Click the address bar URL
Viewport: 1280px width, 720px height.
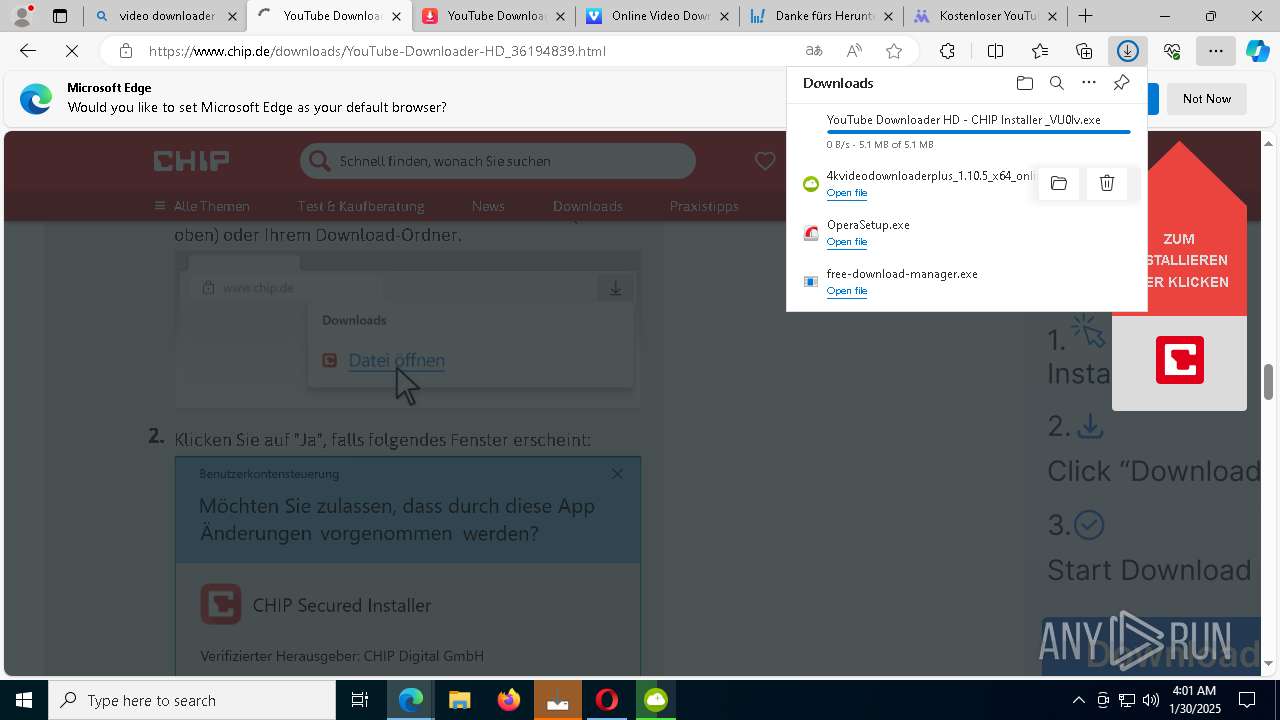[x=377, y=51]
